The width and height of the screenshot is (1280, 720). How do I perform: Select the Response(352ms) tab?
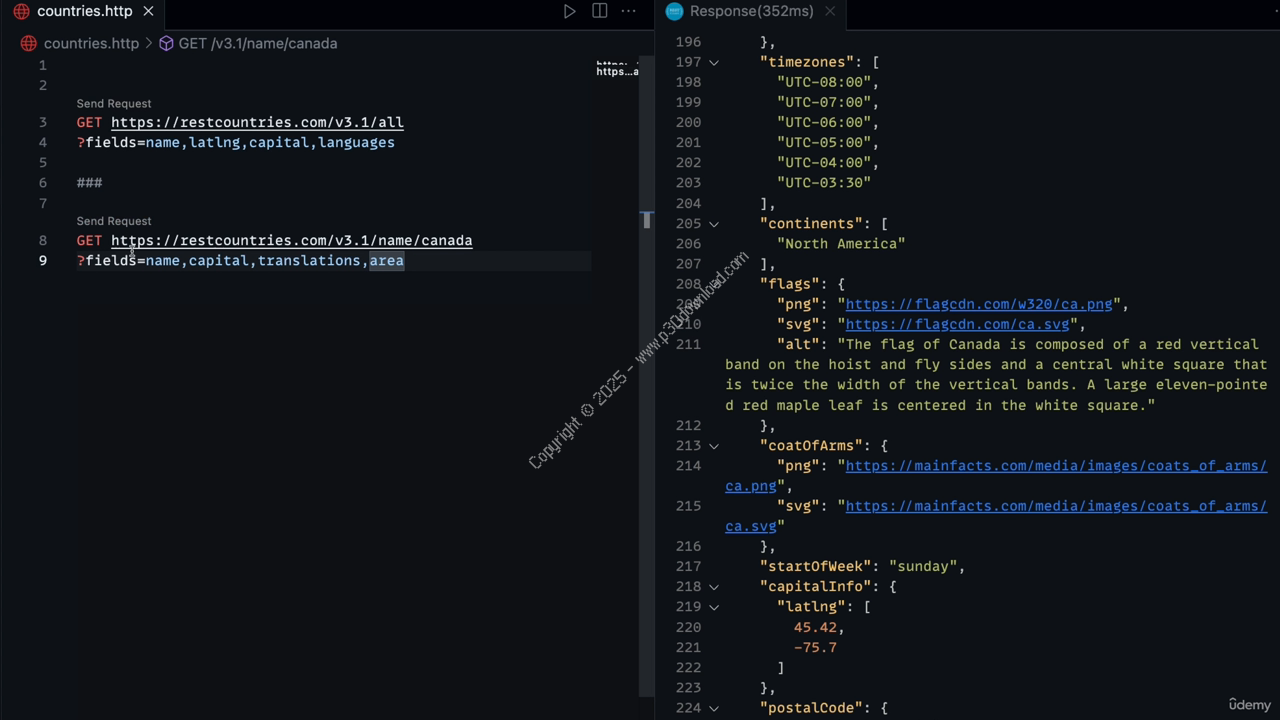[751, 11]
